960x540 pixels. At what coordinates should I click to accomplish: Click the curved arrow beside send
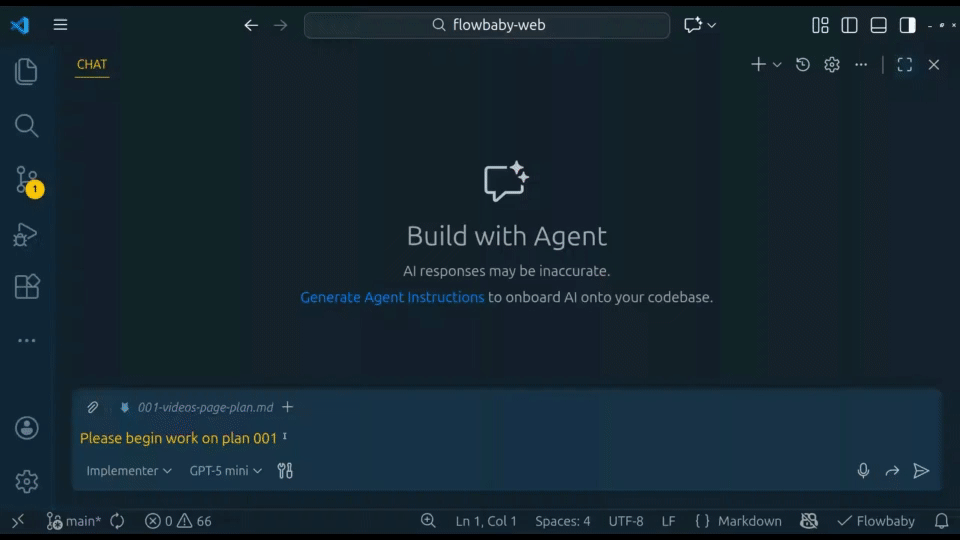(x=892, y=471)
